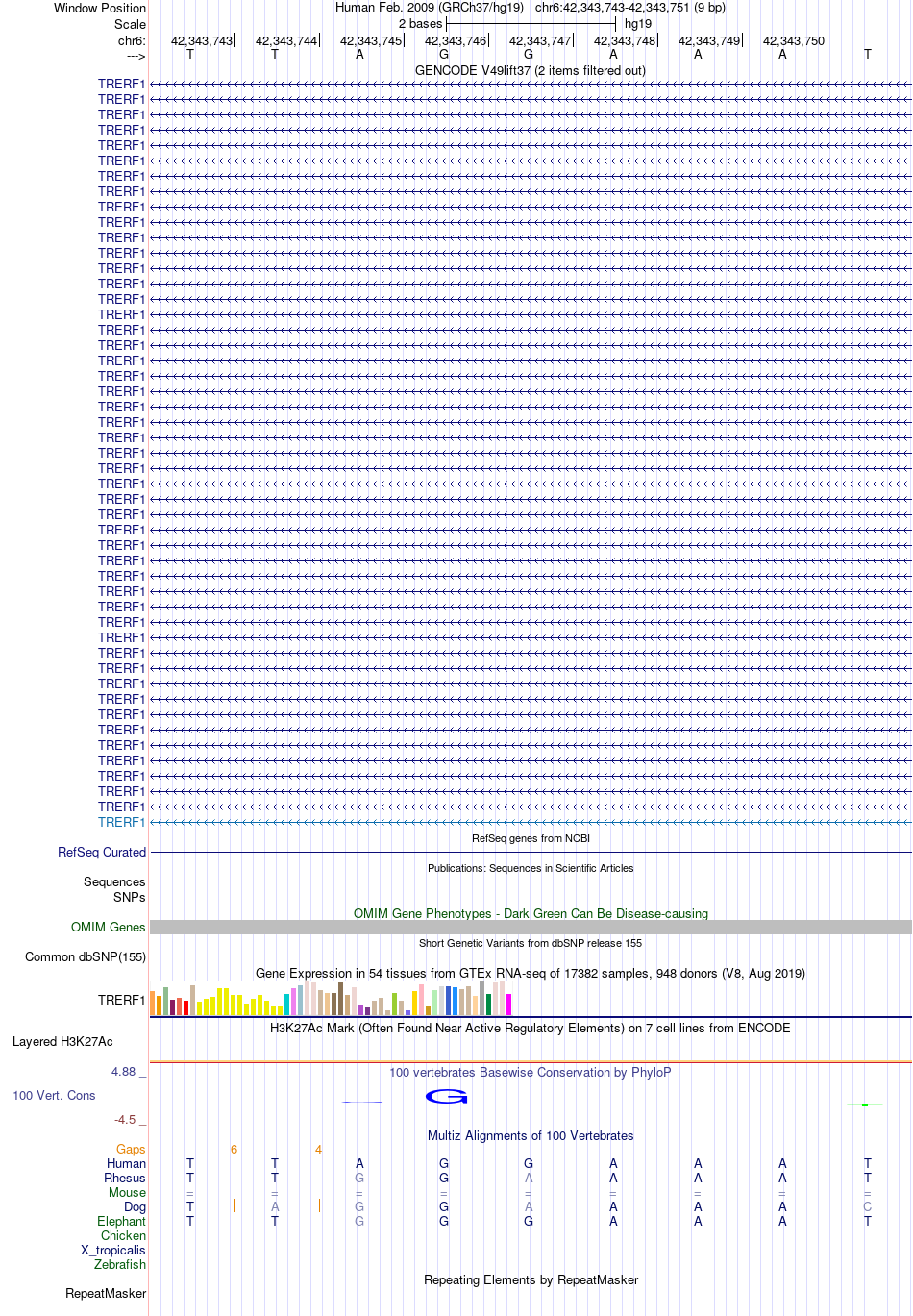Open the Multiz Alignments of 100 Vertebrates title
This screenshot has height=1316, width=913.
(x=531, y=1136)
